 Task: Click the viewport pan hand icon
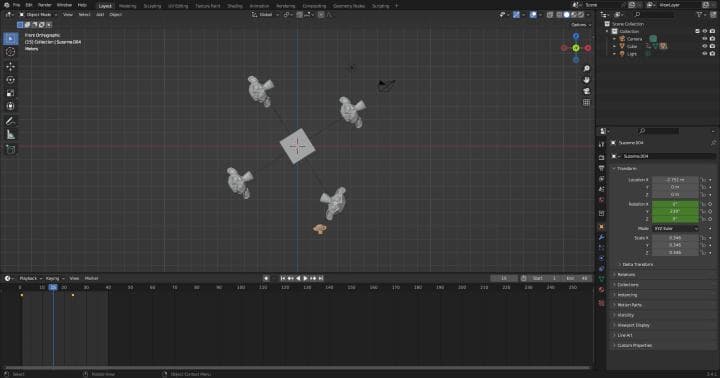click(x=586, y=80)
